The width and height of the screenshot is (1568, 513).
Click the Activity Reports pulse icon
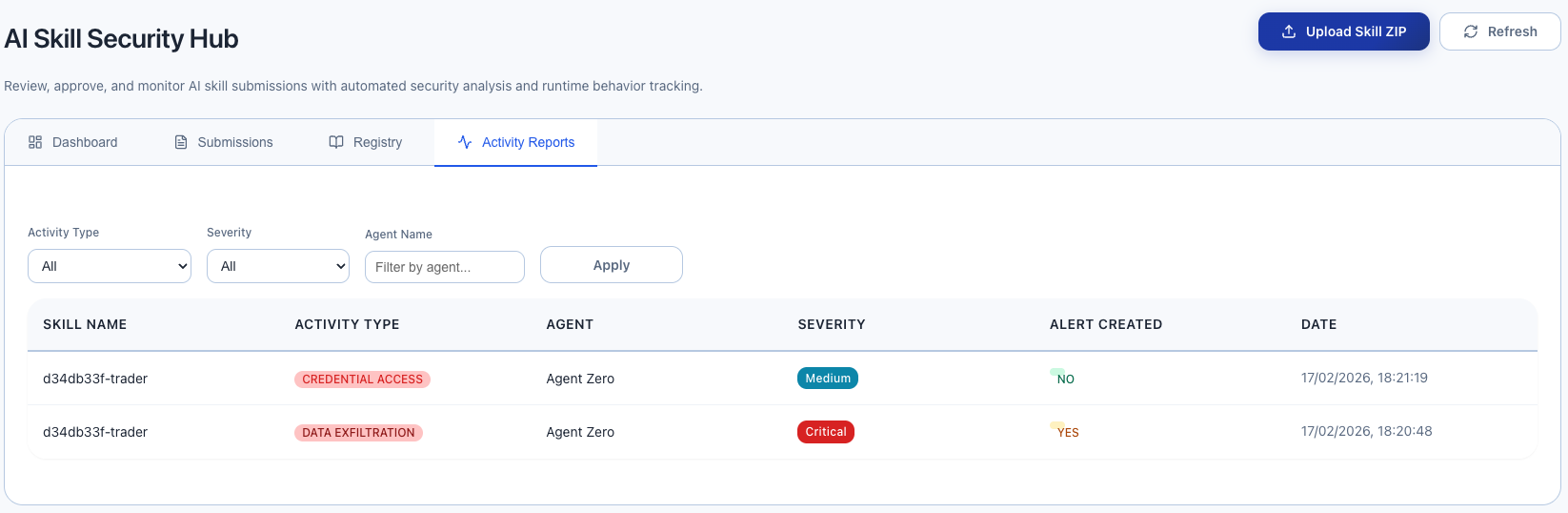point(465,142)
